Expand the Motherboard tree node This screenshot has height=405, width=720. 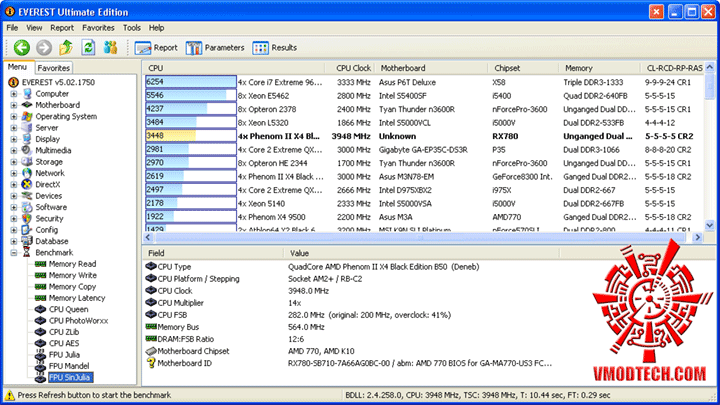click(14, 105)
